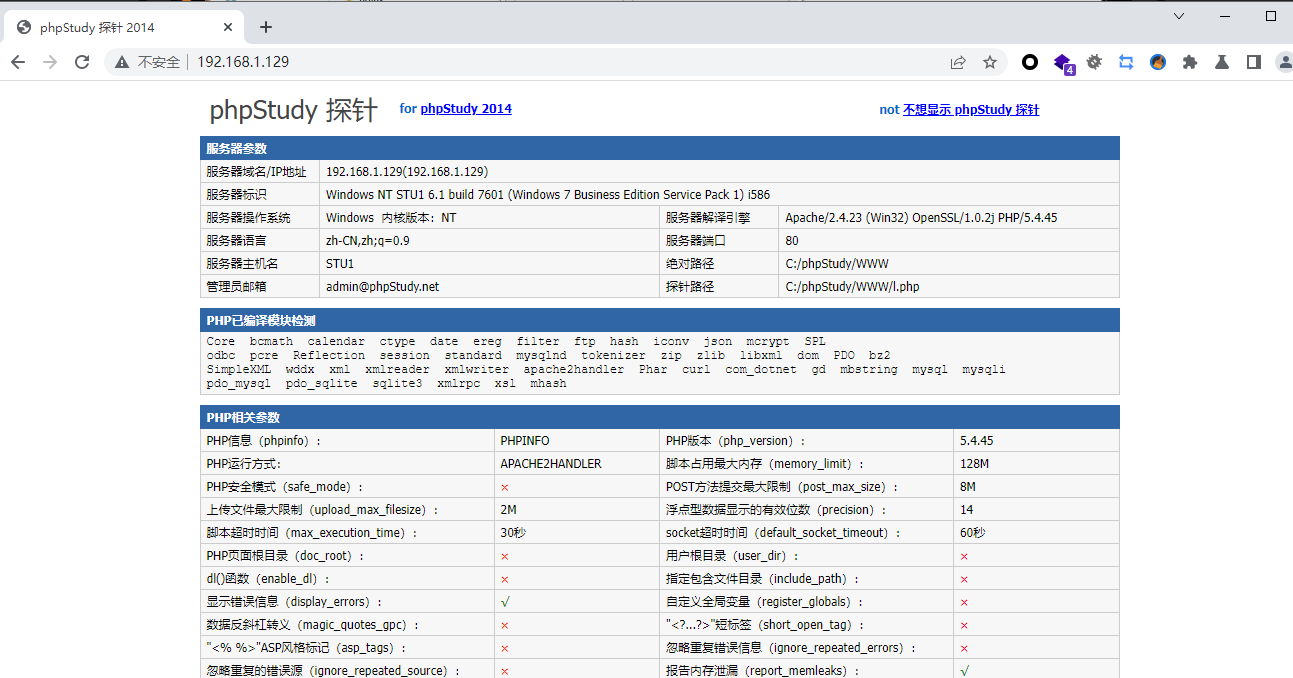This screenshot has height=678, width=1293.
Task: Click the register_globals cross mark
Action: coord(964,602)
